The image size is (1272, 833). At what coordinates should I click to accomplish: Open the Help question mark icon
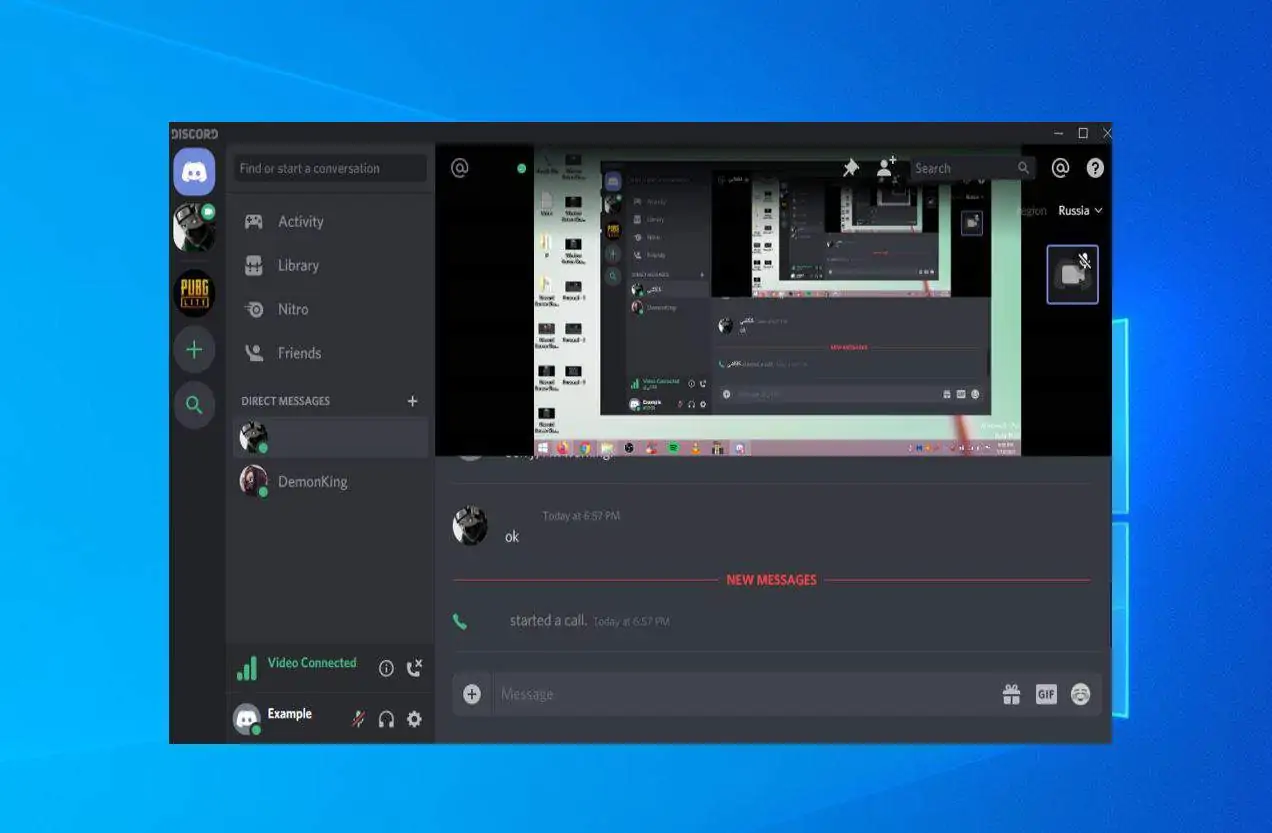(1095, 168)
